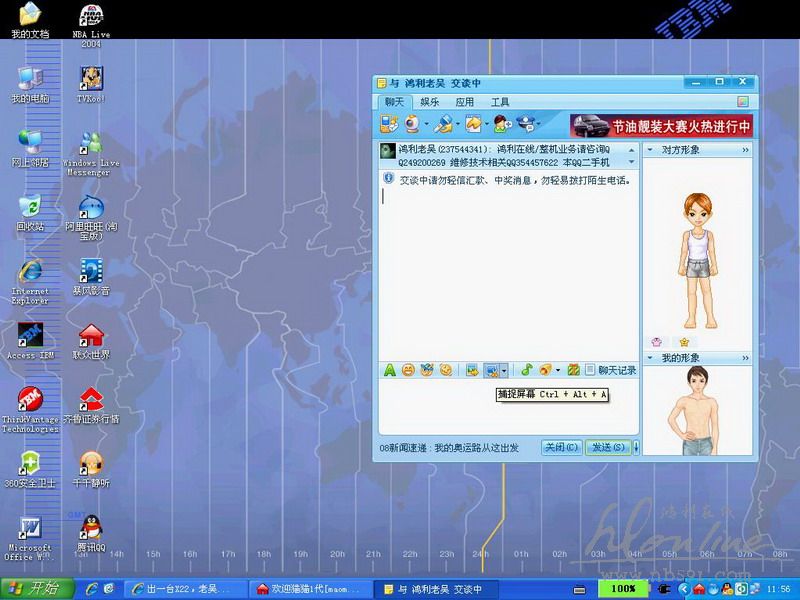This screenshot has width=800, height=600.
Task: Click the font 'A' formatting icon
Action: coord(390,370)
